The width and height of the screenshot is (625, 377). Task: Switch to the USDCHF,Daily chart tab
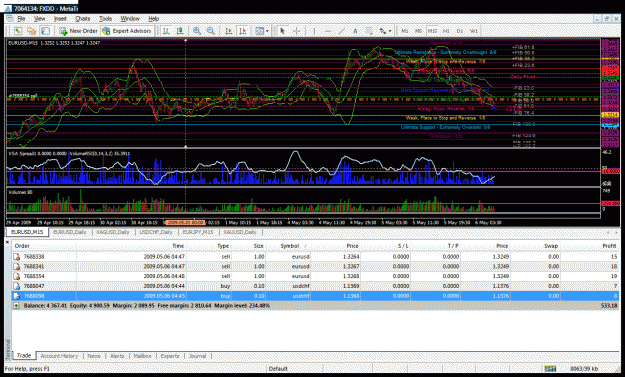click(156, 232)
